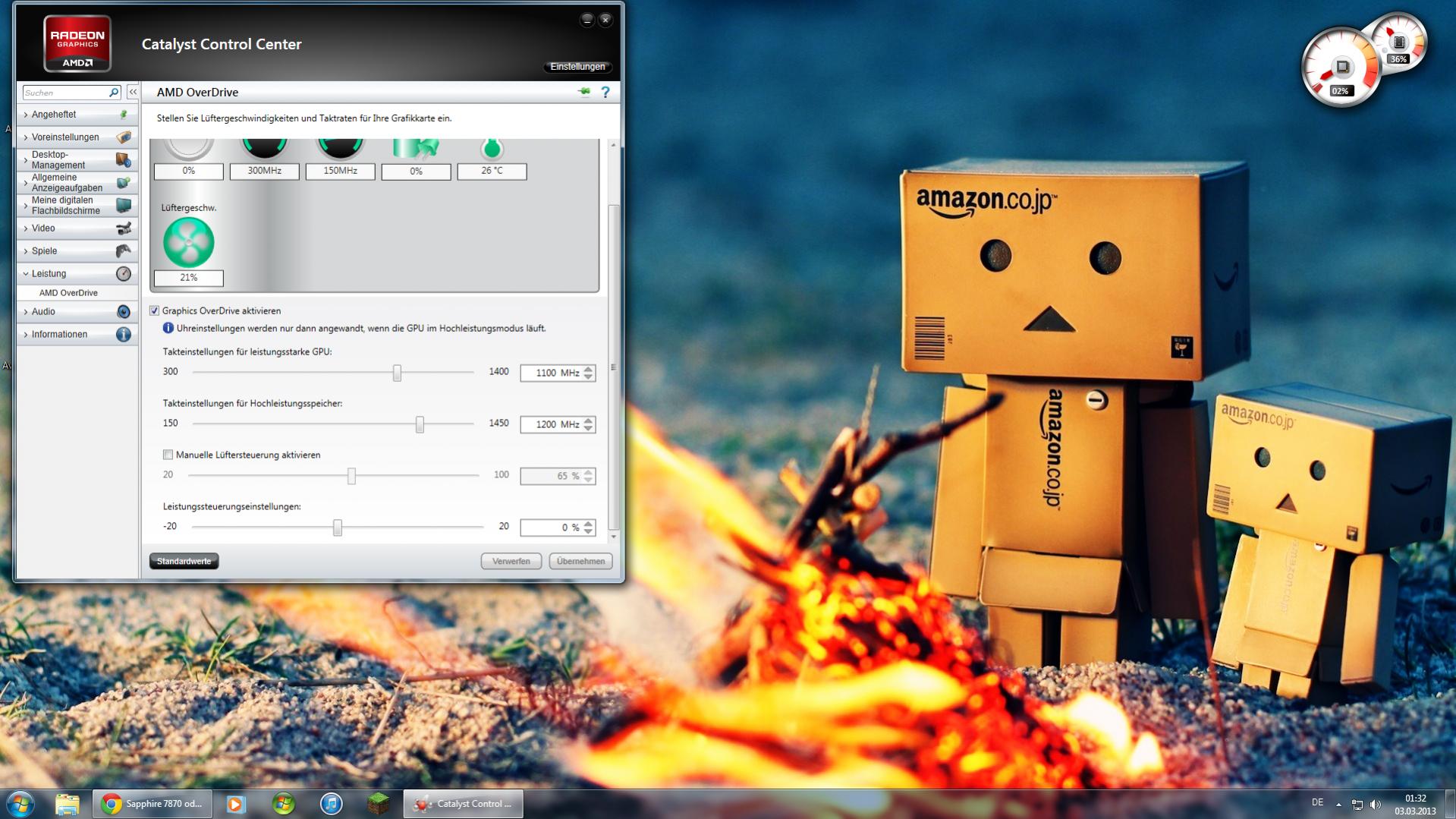Open Minecraft from the taskbar
Viewport: 1456px width, 819px height.
(379, 804)
